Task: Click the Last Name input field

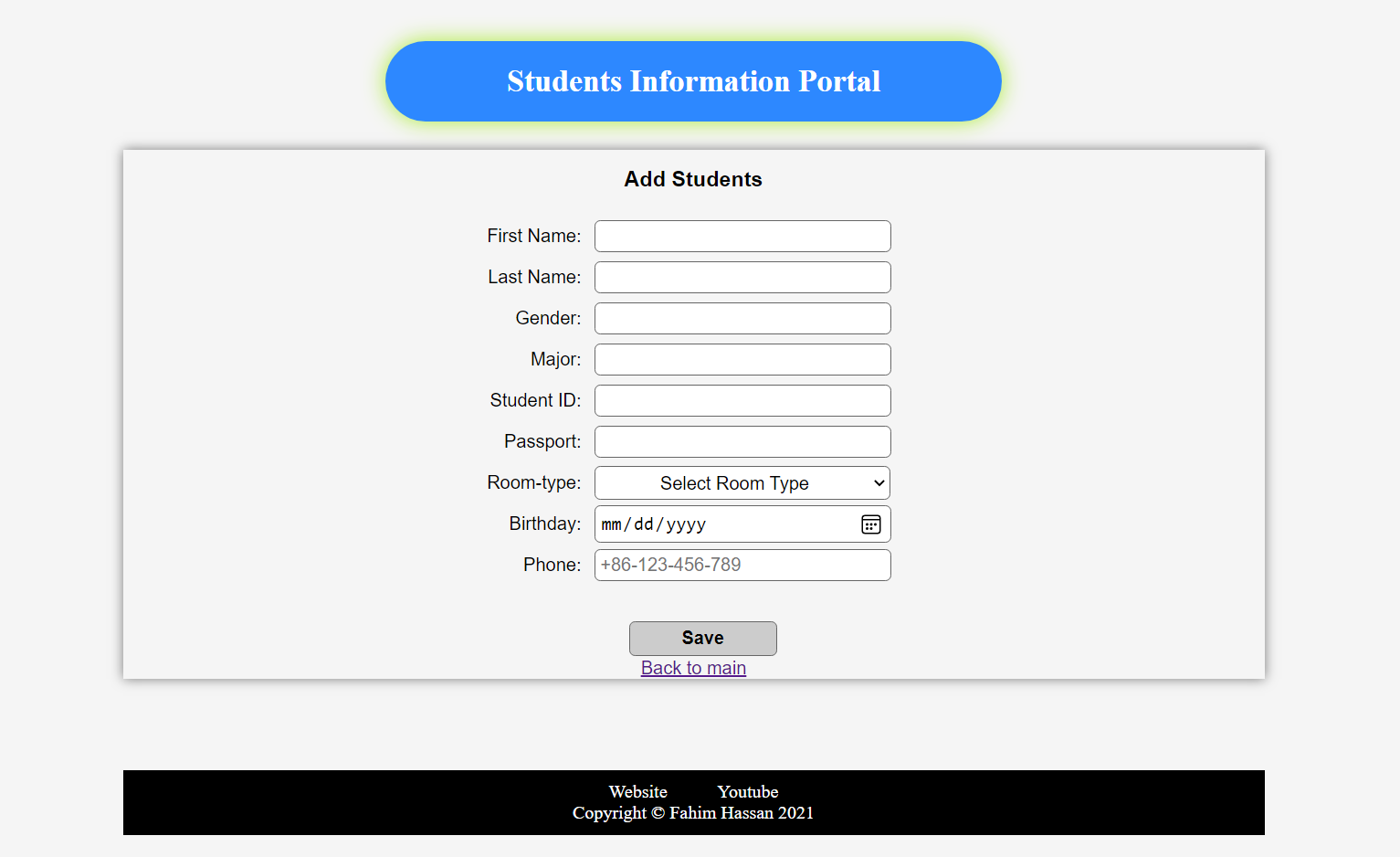Action: click(x=742, y=277)
